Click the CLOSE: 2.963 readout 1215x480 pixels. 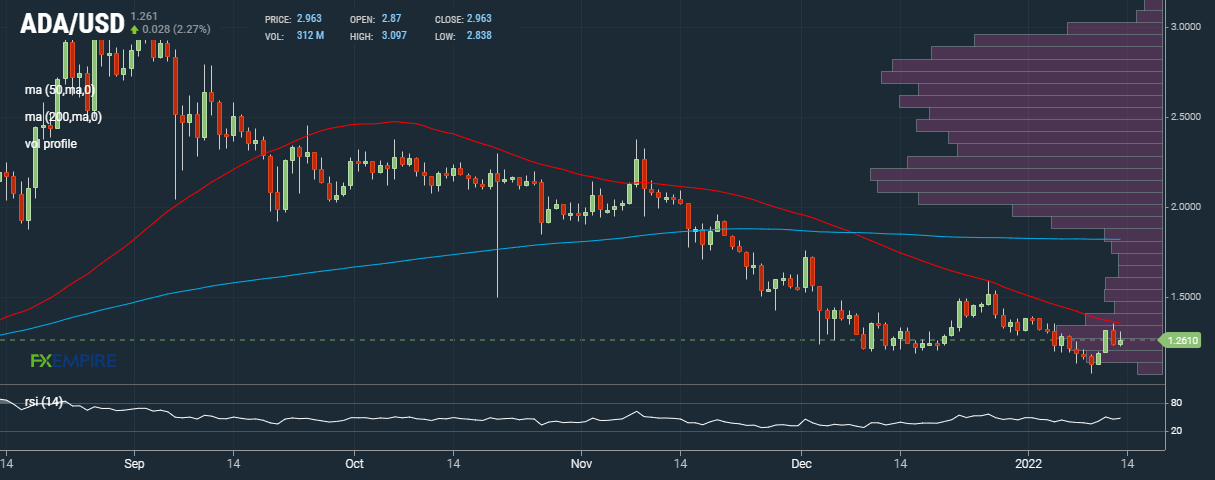[463, 19]
